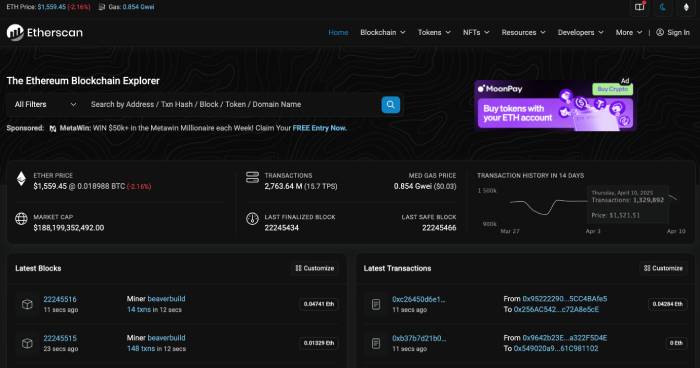Click Last Safe Block number 22245466
The height and width of the screenshot is (368, 700).
coord(439,228)
